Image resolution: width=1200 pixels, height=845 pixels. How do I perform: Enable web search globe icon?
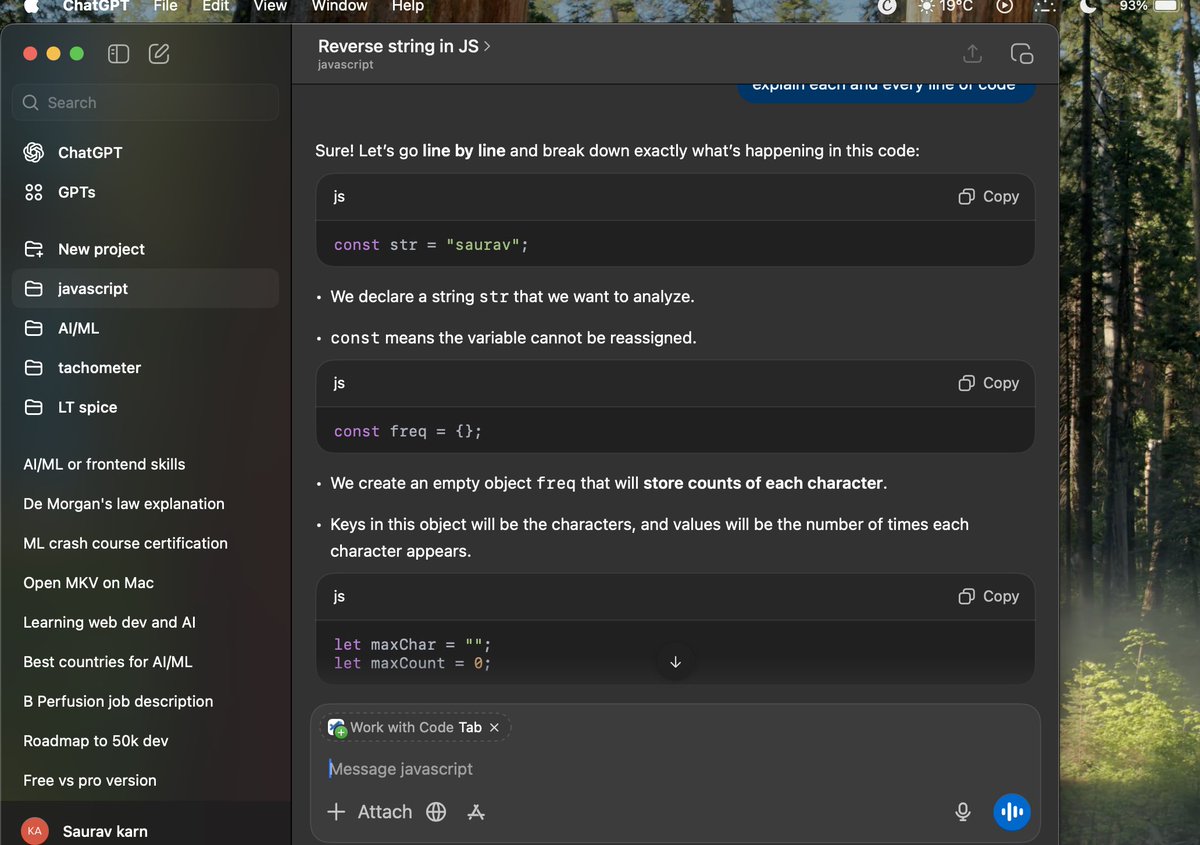pyautogui.click(x=436, y=812)
